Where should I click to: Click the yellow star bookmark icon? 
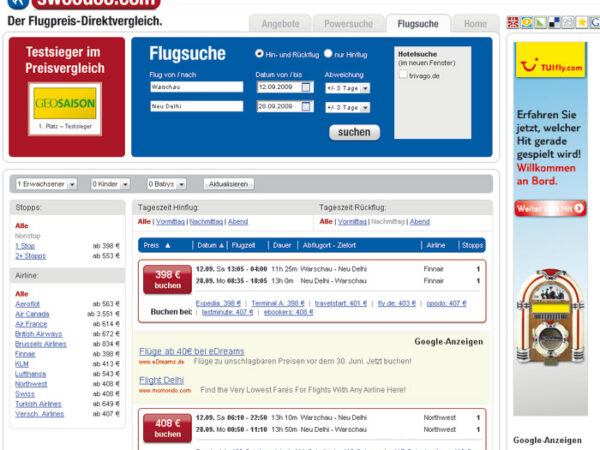581,22
